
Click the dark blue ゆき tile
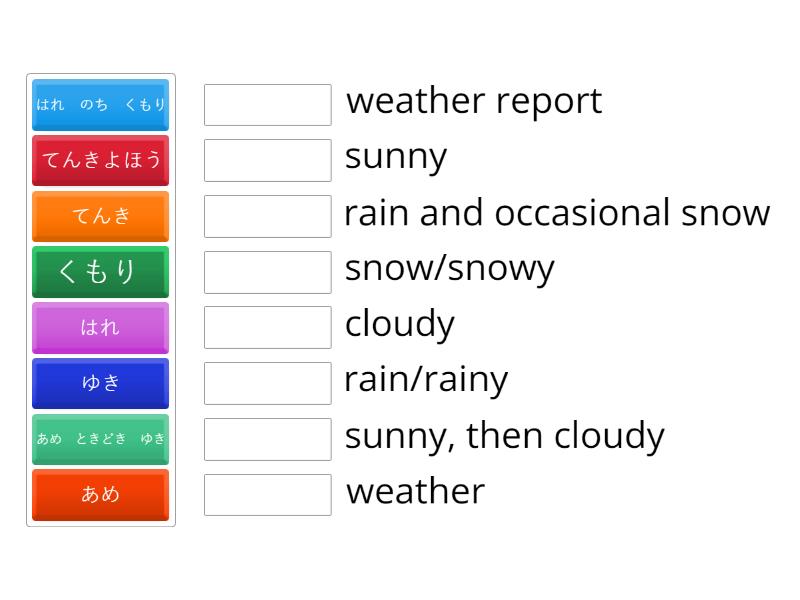coord(101,383)
